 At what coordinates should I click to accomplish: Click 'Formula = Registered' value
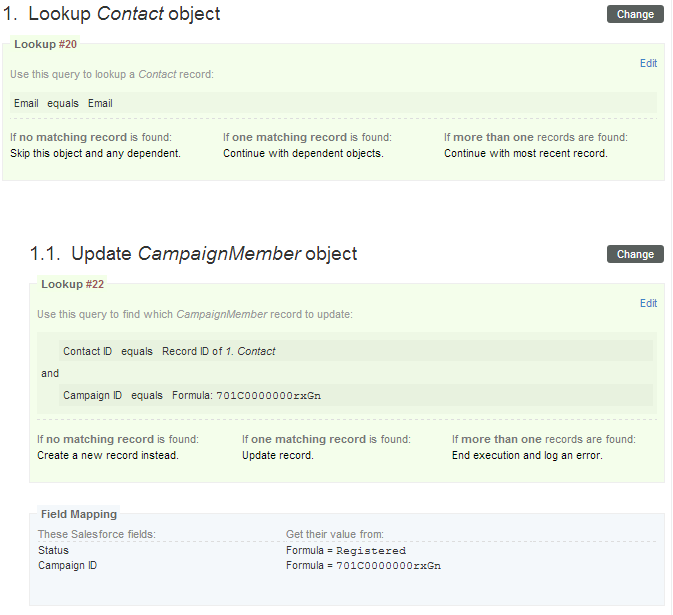coord(346,550)
